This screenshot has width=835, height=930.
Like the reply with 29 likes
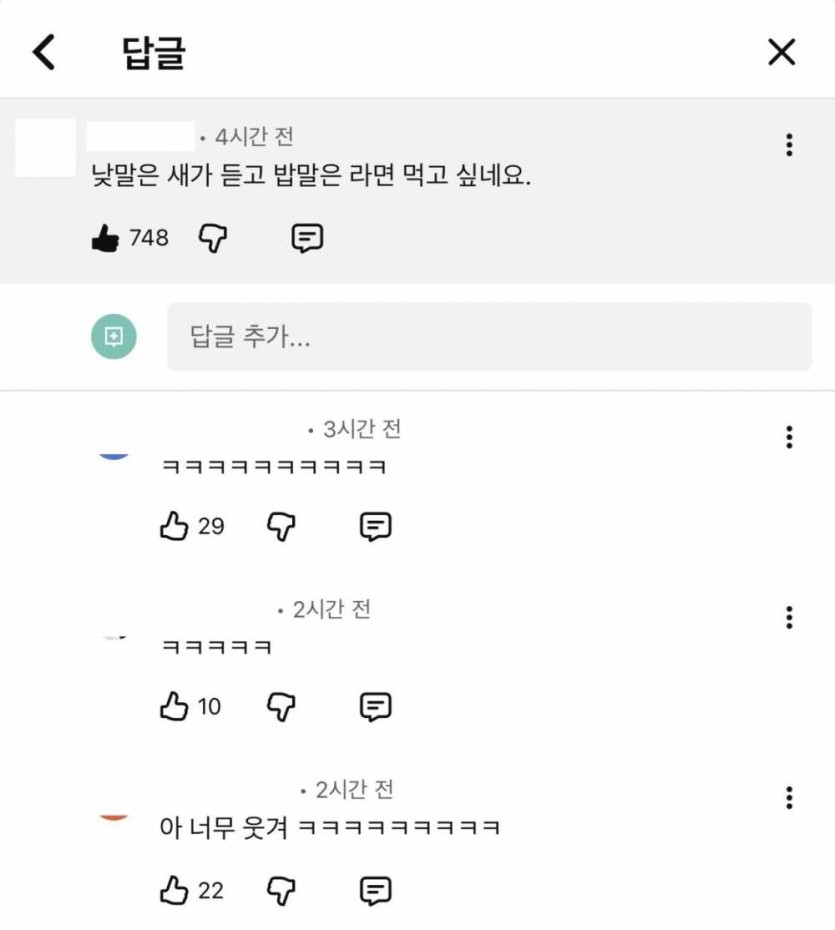point(174,526)
